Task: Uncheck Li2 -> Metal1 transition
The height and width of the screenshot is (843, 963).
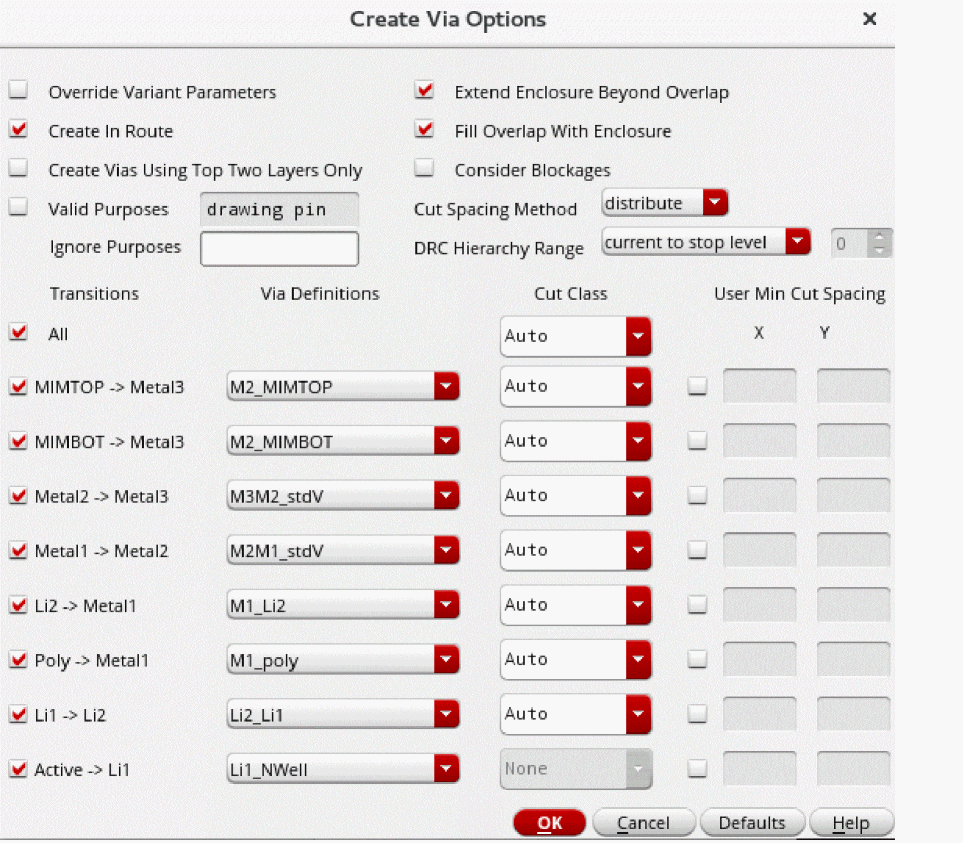Action: pos(18,605)
